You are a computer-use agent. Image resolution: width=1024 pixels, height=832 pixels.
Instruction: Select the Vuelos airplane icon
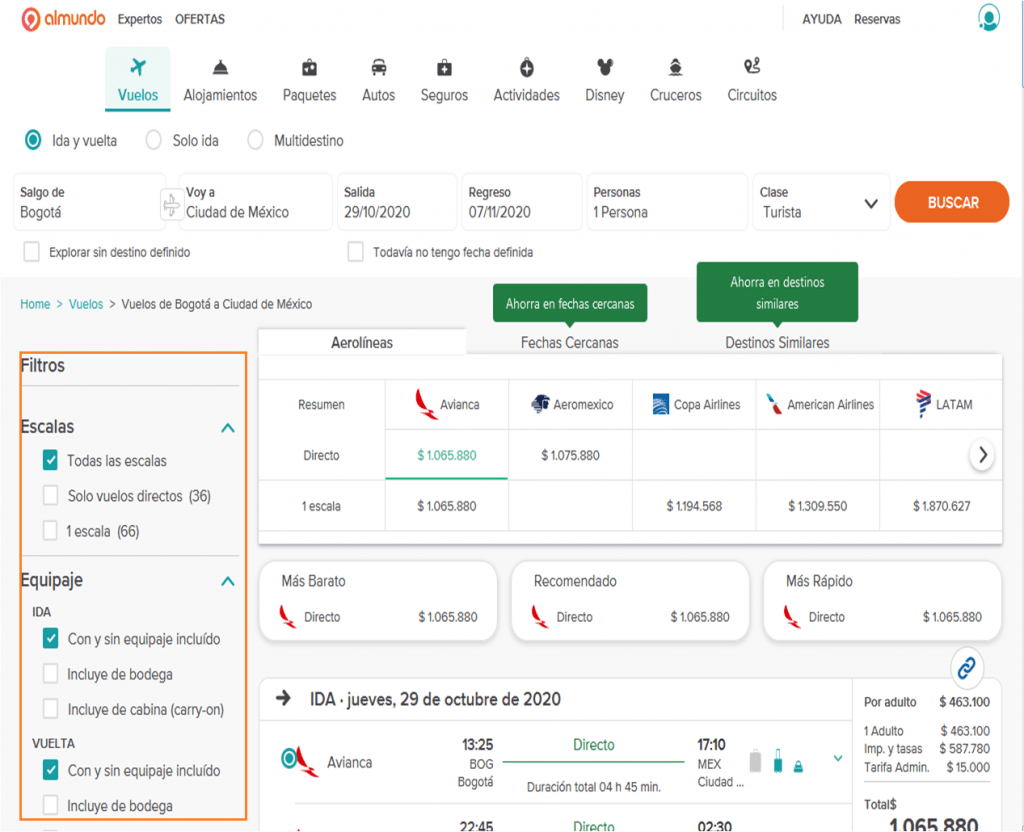tap(138, 67)
